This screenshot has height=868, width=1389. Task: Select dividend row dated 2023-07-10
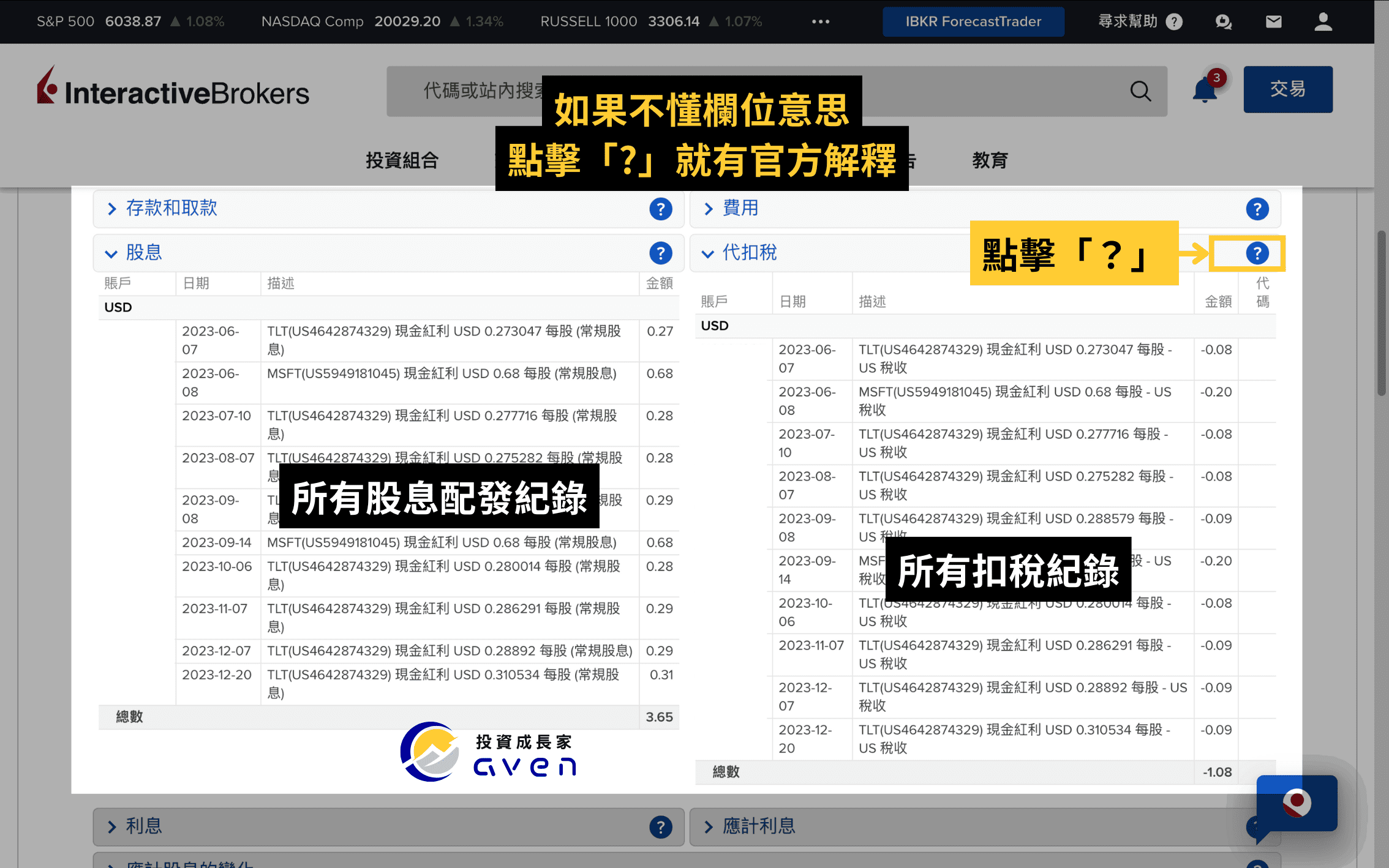click(x=427, y=425)
